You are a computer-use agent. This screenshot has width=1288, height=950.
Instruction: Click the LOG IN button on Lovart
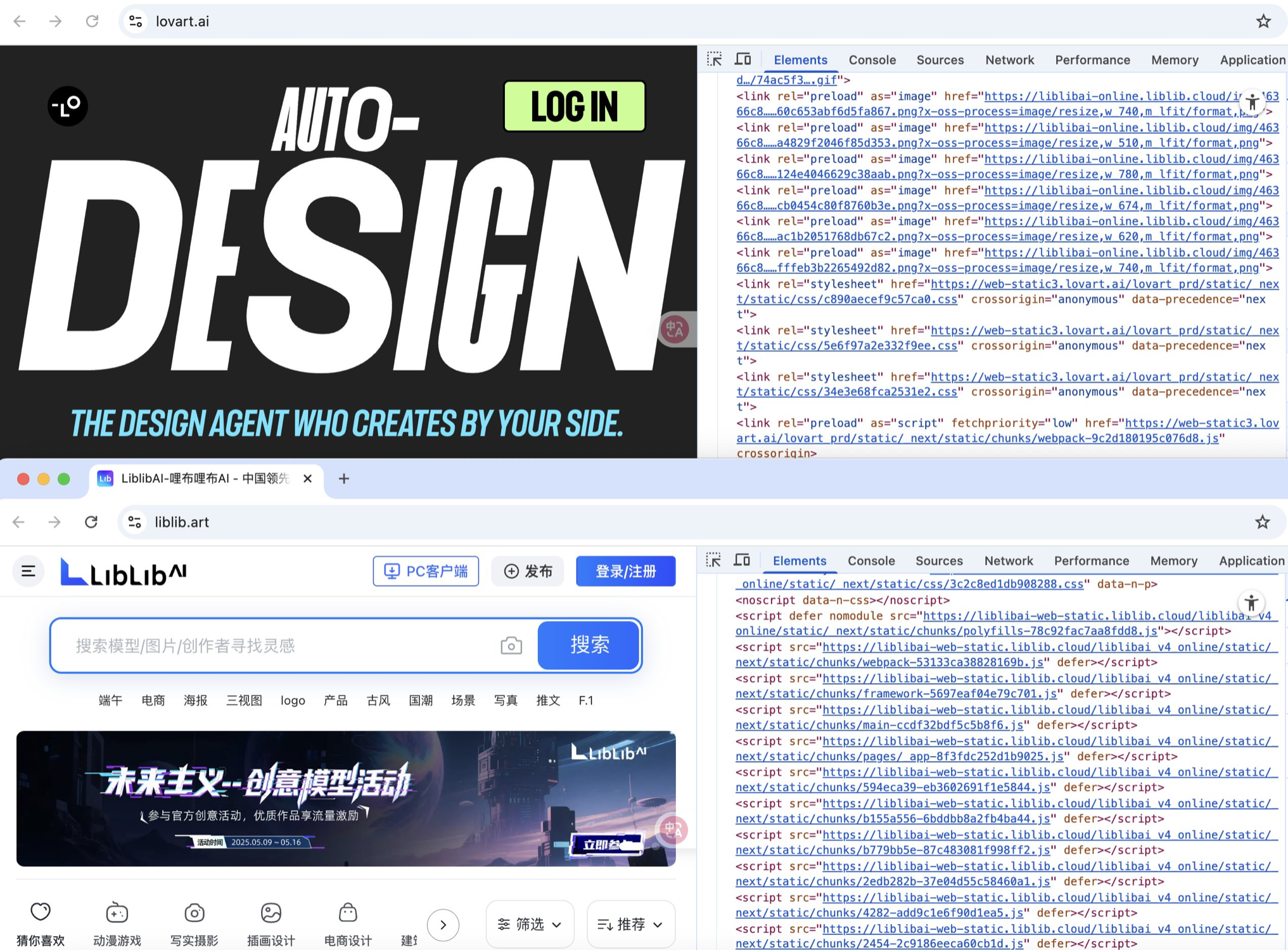pos(574,106)
